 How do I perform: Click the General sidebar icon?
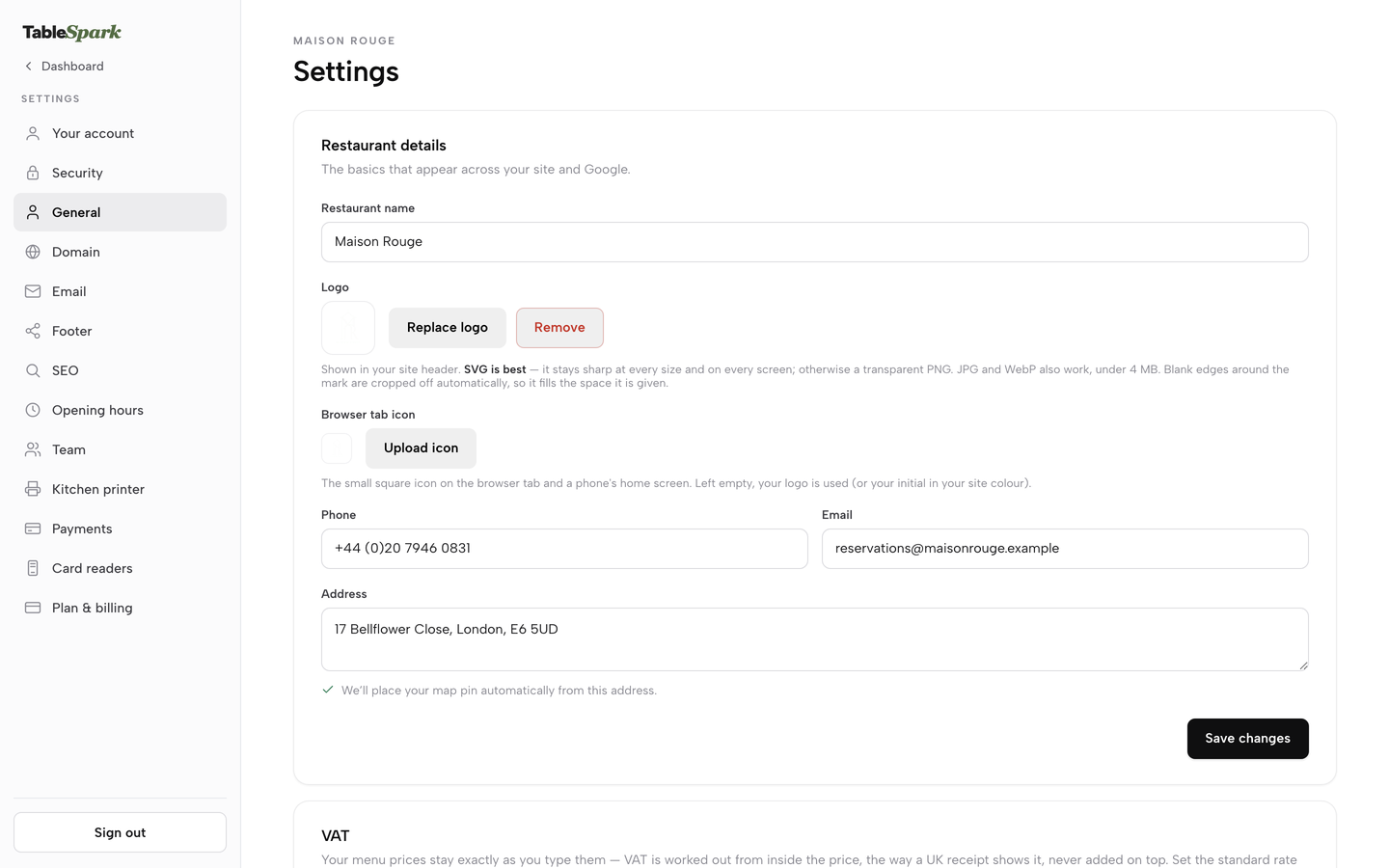click(33, 212)
